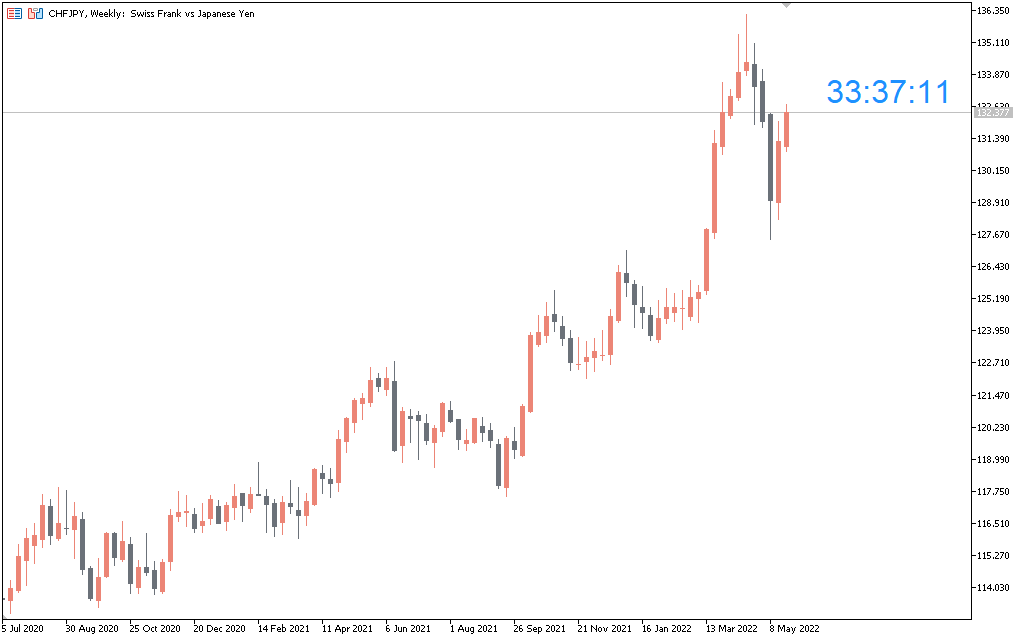The height and width of the screenshot is (640, 1024).
Task: Select the 26 Sep 2021 date label
Action: coord(539,629)
